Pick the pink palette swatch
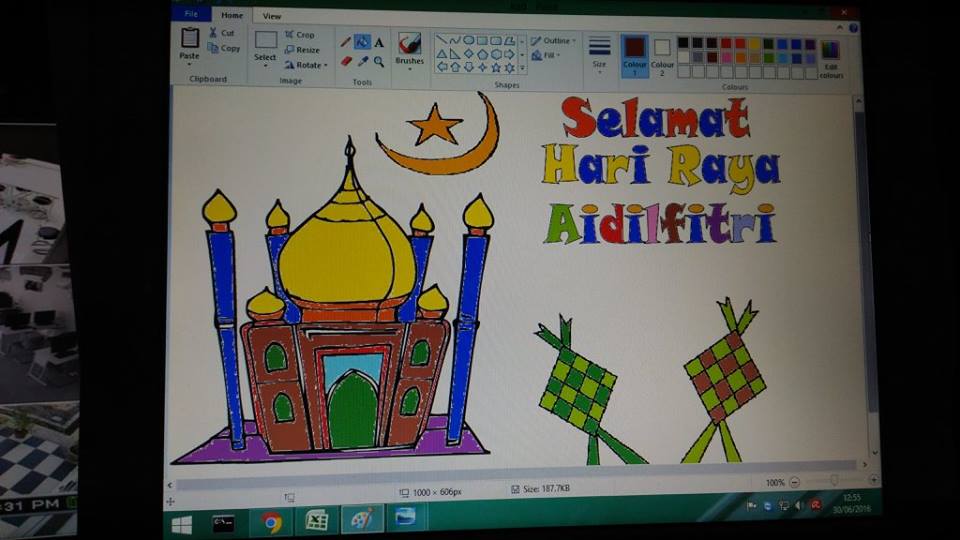 [726, 58]
